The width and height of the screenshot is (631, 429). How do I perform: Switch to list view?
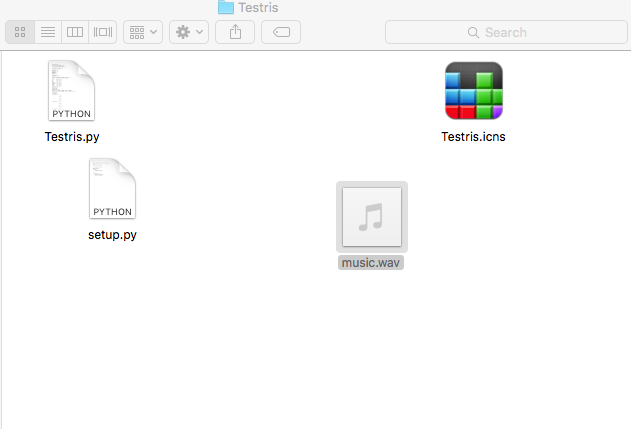click(48, 32)
